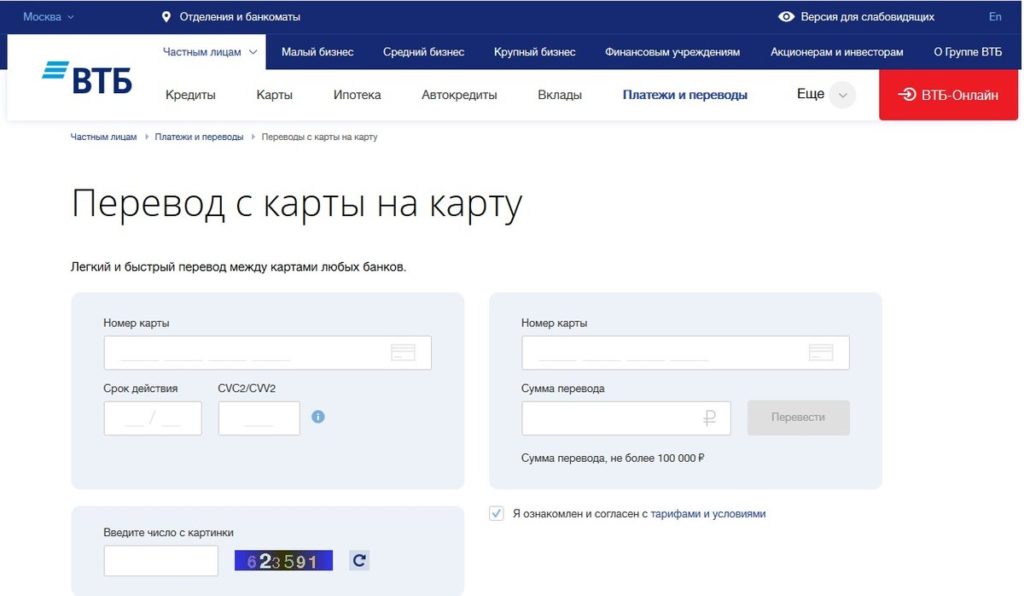Click the VTB logo
1024x596 pixels.
point(87,78)
